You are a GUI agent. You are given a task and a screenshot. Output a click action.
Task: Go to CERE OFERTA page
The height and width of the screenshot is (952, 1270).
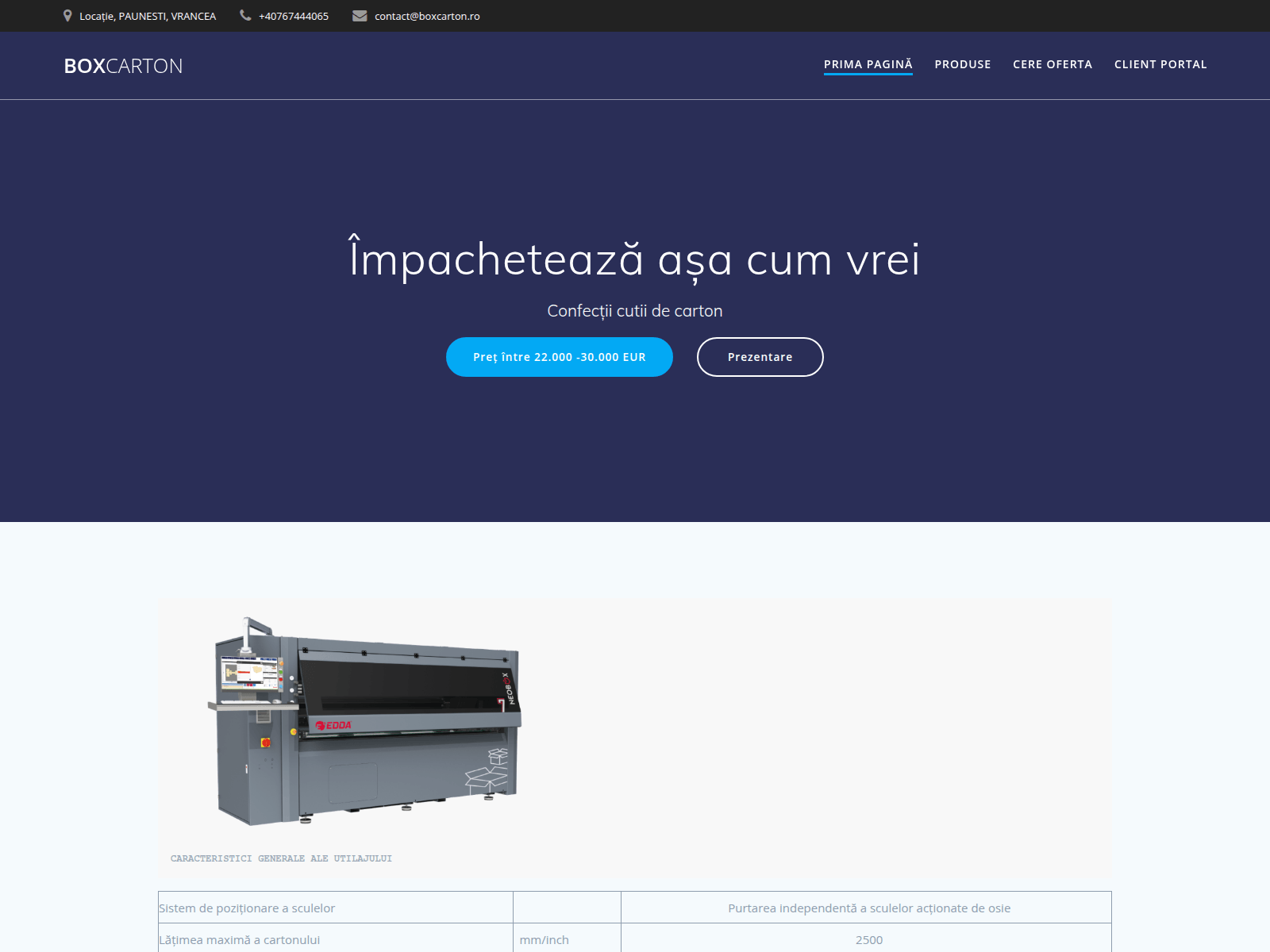click(x=1053, y=64)
